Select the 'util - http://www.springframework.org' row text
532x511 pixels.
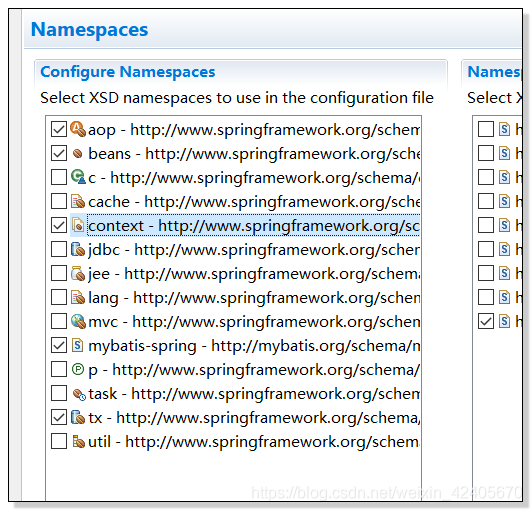[254, 442]
